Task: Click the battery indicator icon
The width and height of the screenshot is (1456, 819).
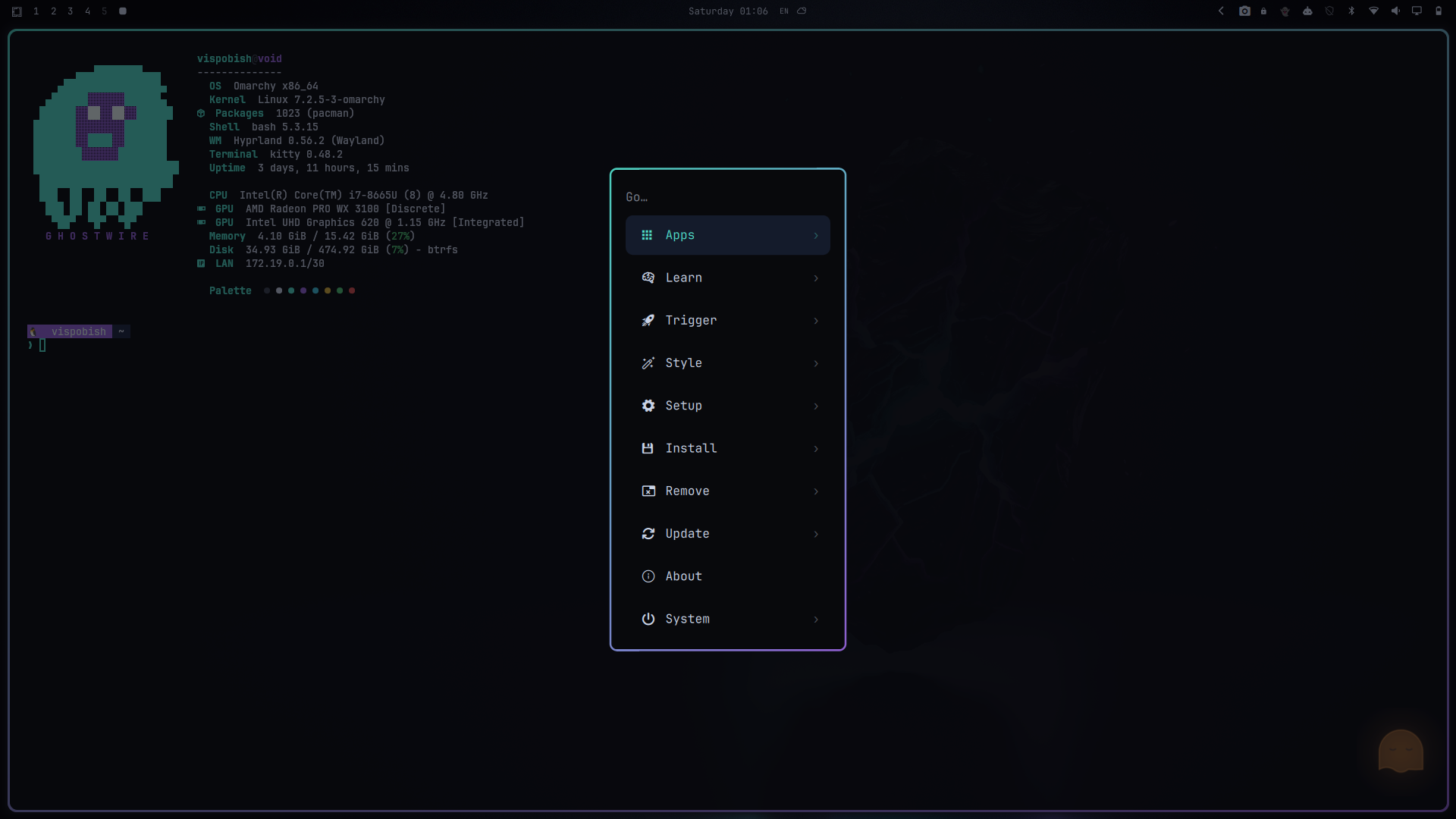Action: pos(1439,11)
